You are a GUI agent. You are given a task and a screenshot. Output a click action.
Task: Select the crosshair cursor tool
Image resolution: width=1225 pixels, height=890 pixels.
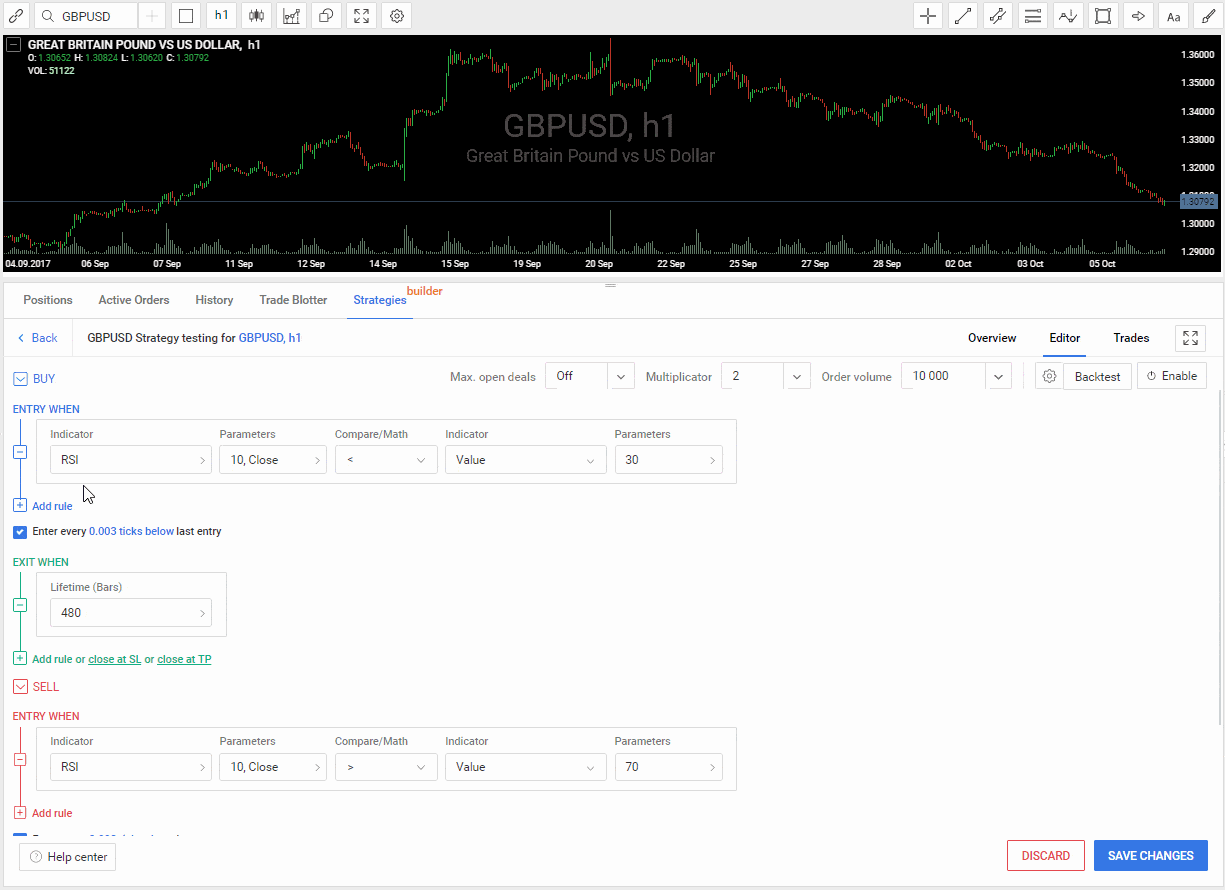(928, 16)
